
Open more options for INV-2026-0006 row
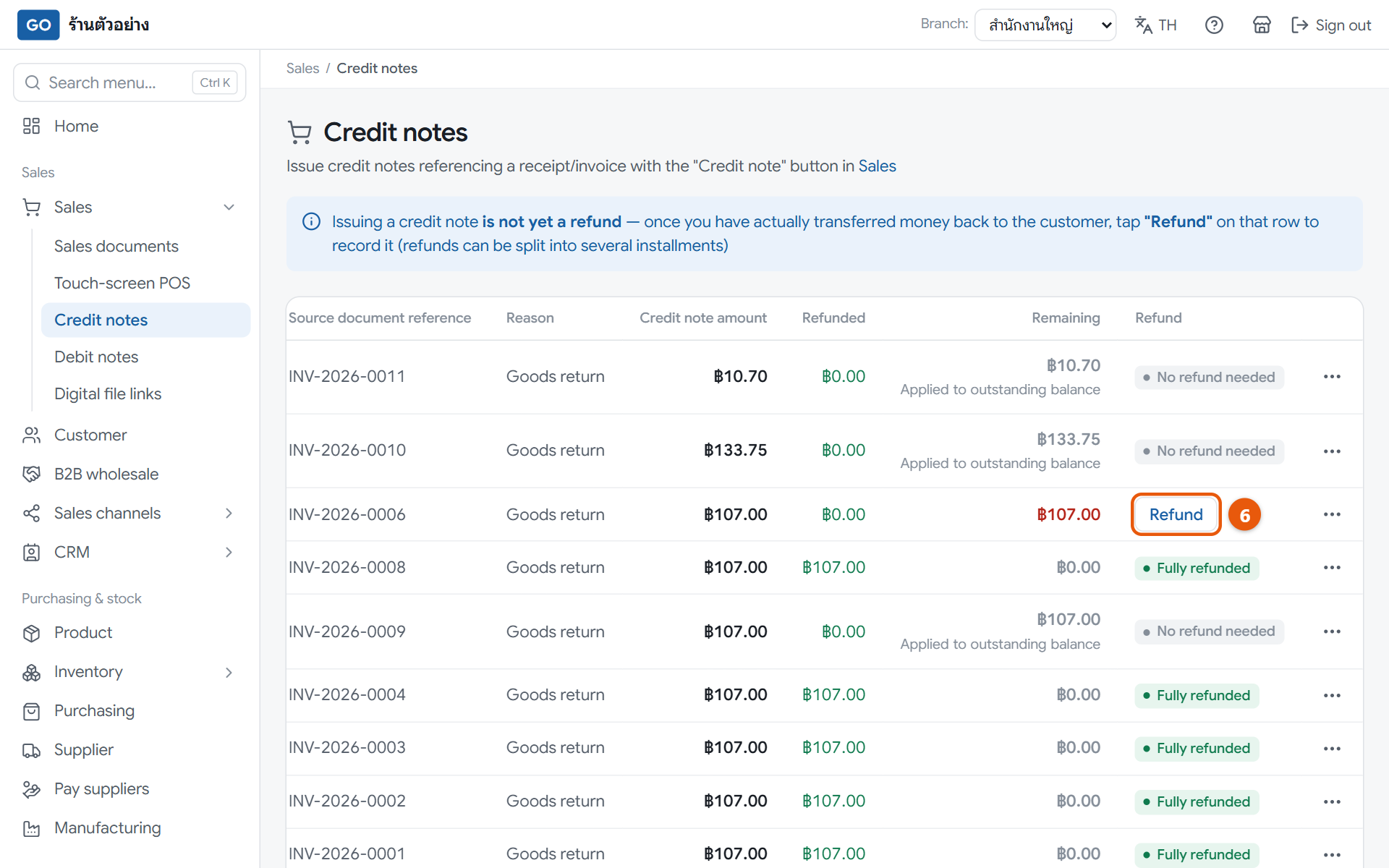click(1332, 514)
